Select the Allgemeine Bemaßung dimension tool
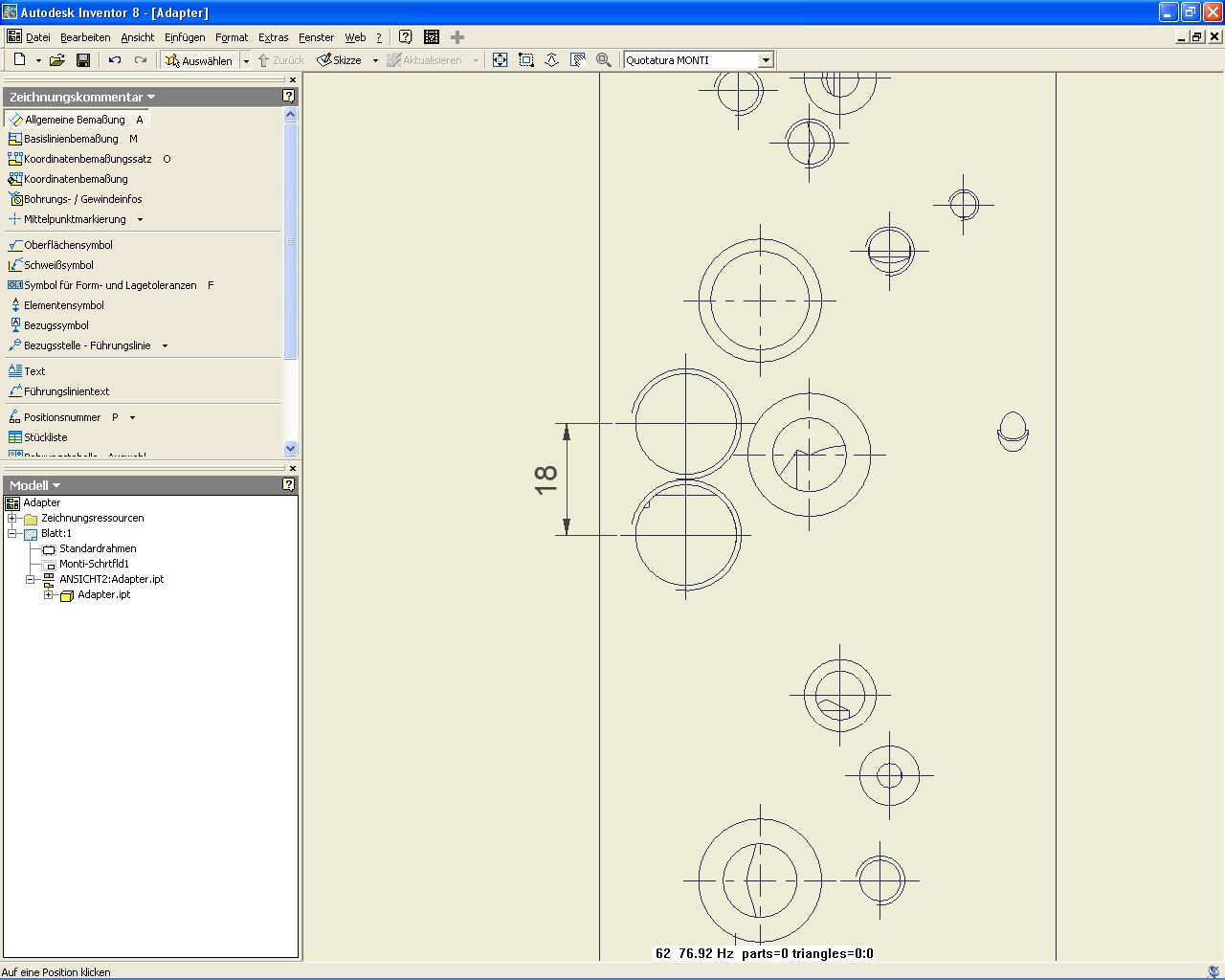1225x980 pixels. pos(75,120)
